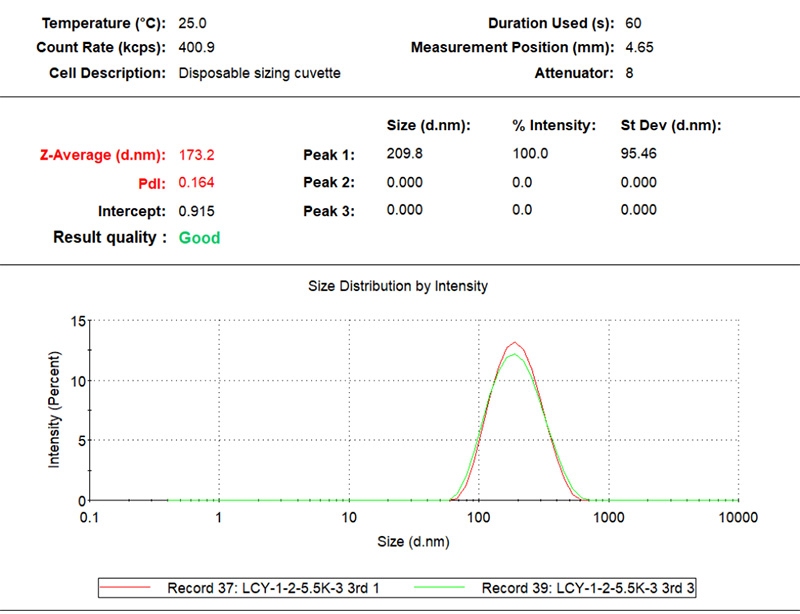The image size is (800, 614).
Task: Click the green Good result quality text
Action: pos(199,238)
